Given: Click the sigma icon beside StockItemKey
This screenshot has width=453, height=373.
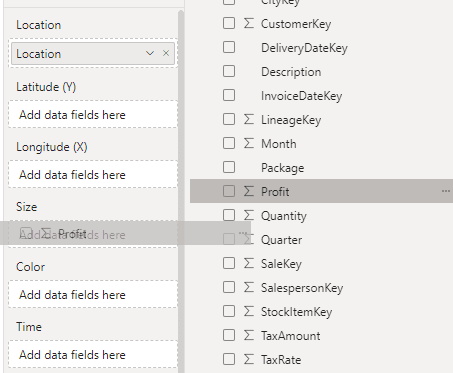Looking at the screenshot, I should (x=249, y=311).
